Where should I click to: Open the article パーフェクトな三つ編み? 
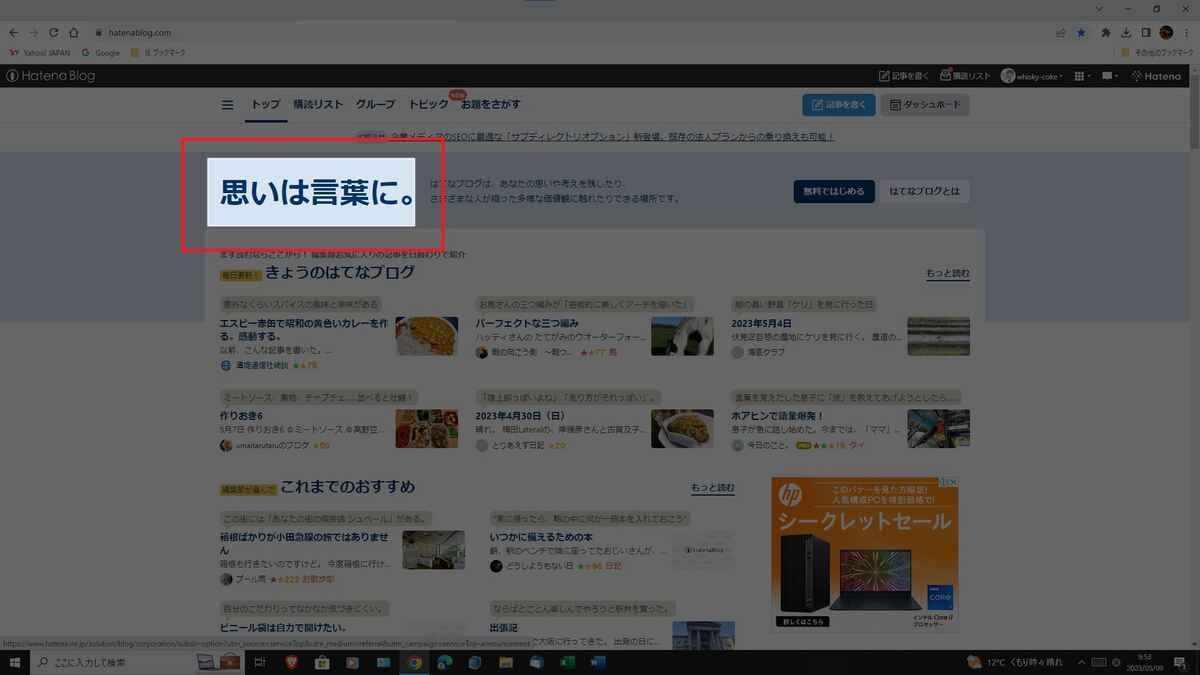click(x=527, y=324)
